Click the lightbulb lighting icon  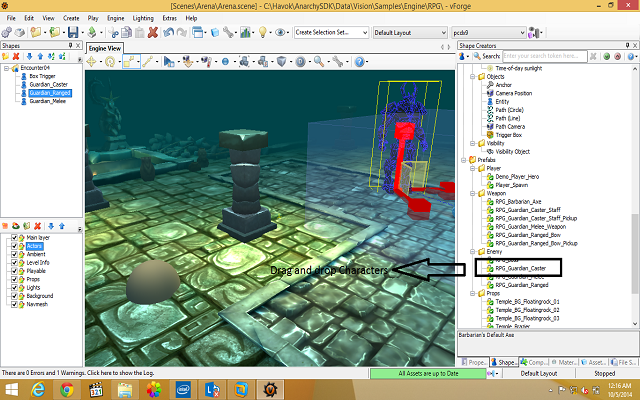click(x=262, y=32)
